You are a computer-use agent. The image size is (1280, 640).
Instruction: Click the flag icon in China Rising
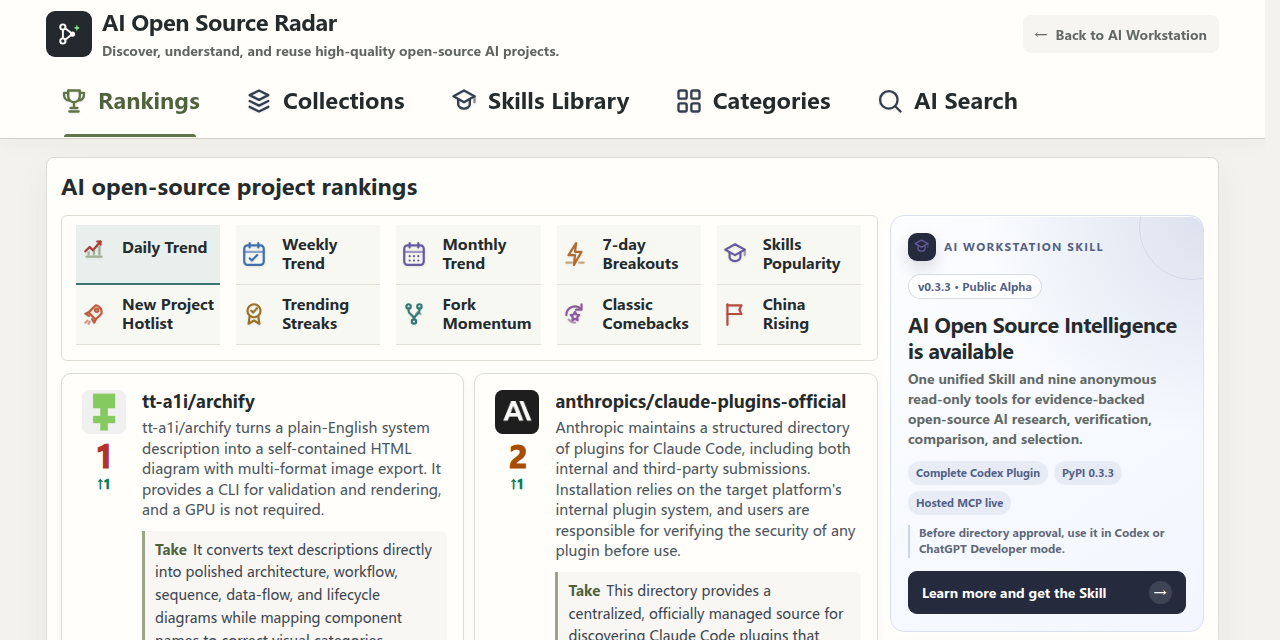pos(735,314)
